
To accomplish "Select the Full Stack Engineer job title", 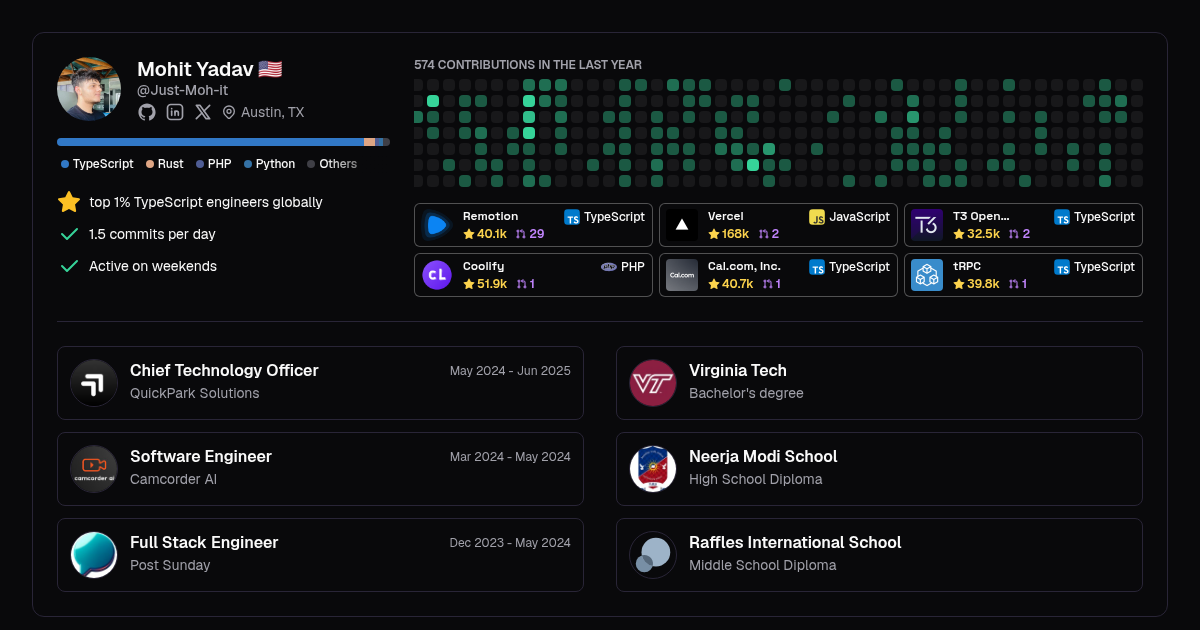I will coord(204,542).
